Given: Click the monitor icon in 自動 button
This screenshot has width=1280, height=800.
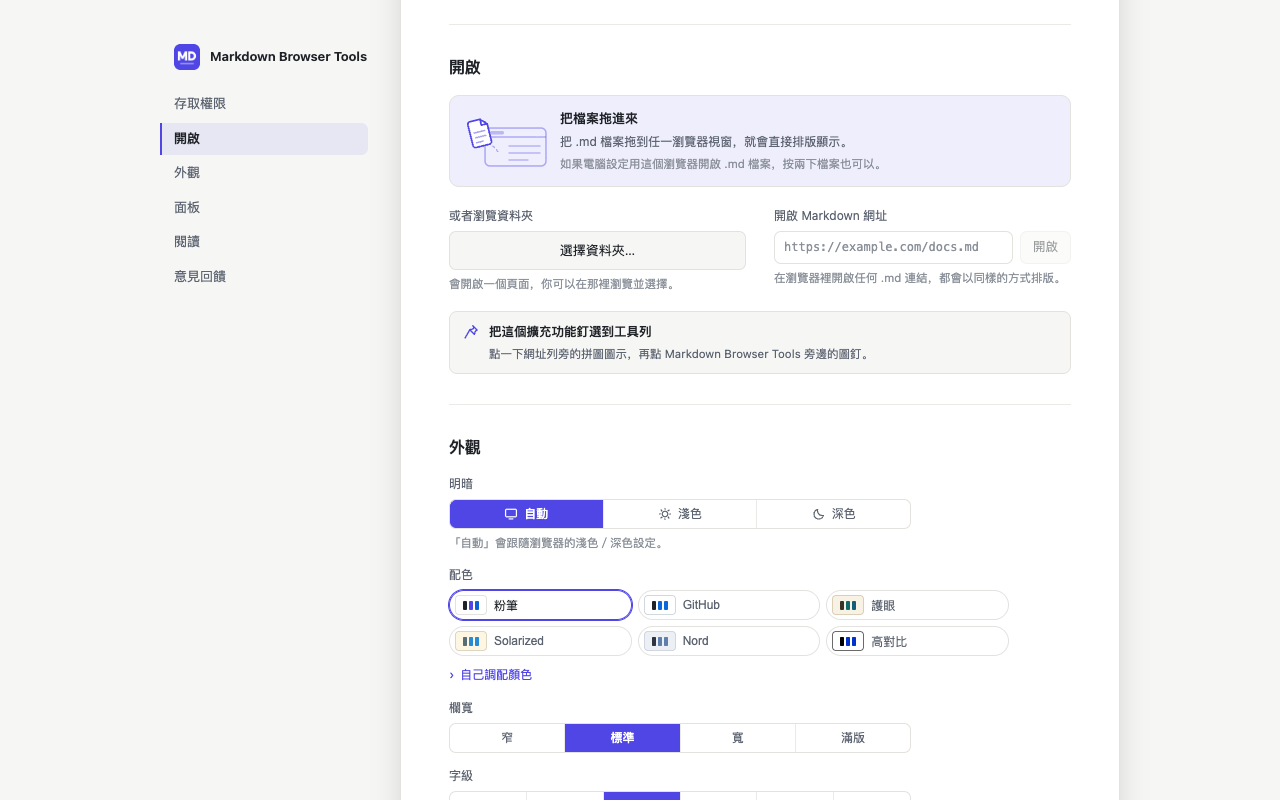Looking at the screenshot, I should (x=511, y=514).
